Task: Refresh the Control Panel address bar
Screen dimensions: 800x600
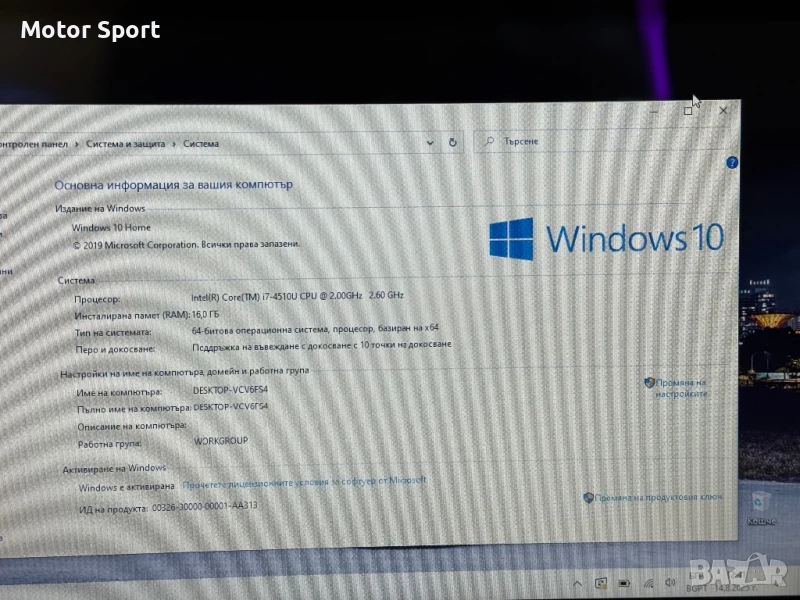Action: point(453,143)
